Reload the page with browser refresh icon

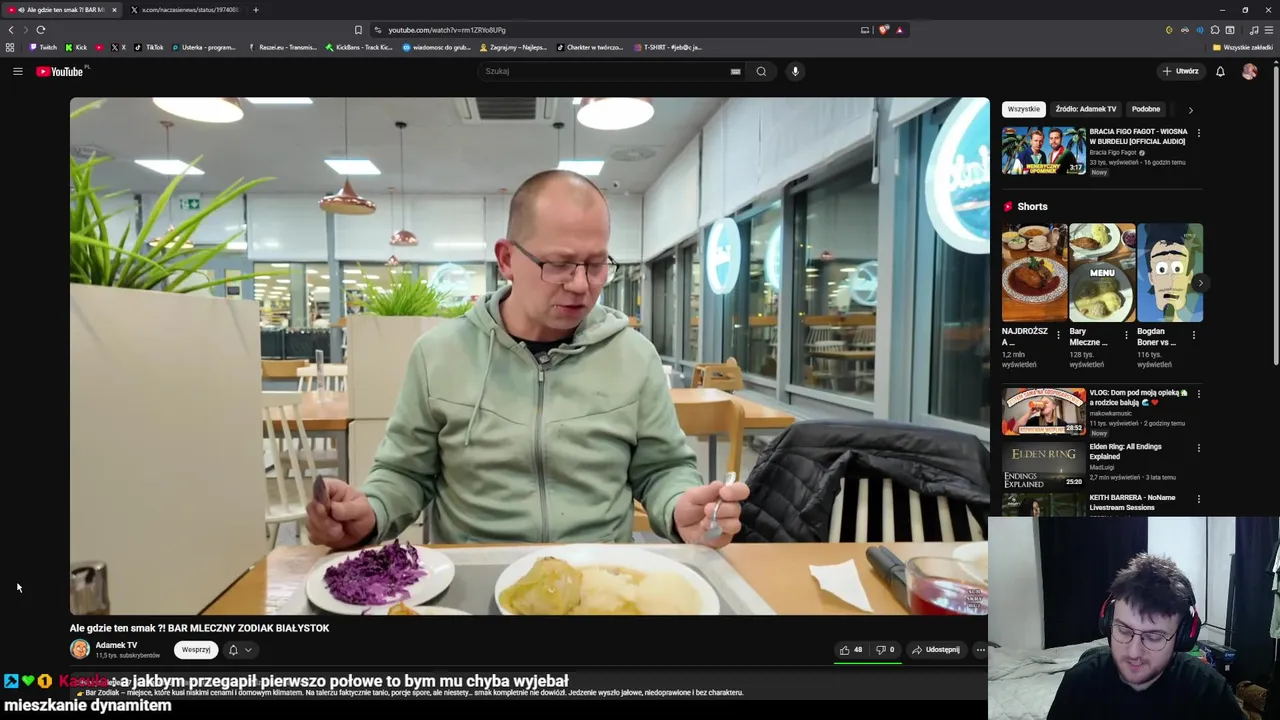click(x=41, y=30)
